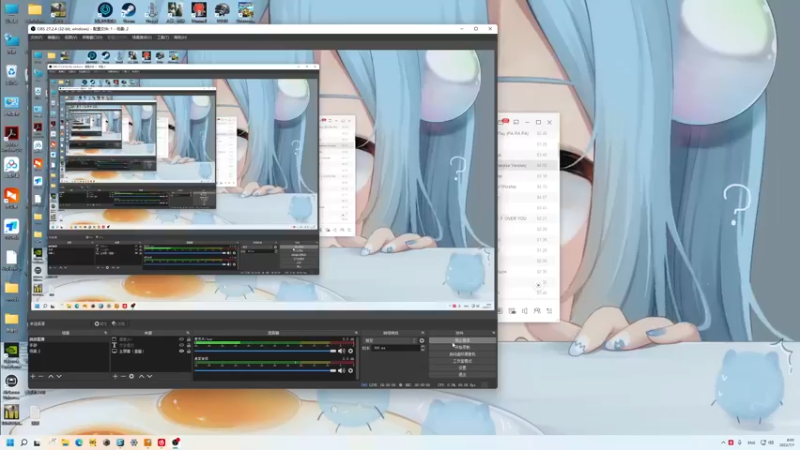Click the OBS Studio icon in the taskbar
Screen dimensions: 800x450
[176, 442]
